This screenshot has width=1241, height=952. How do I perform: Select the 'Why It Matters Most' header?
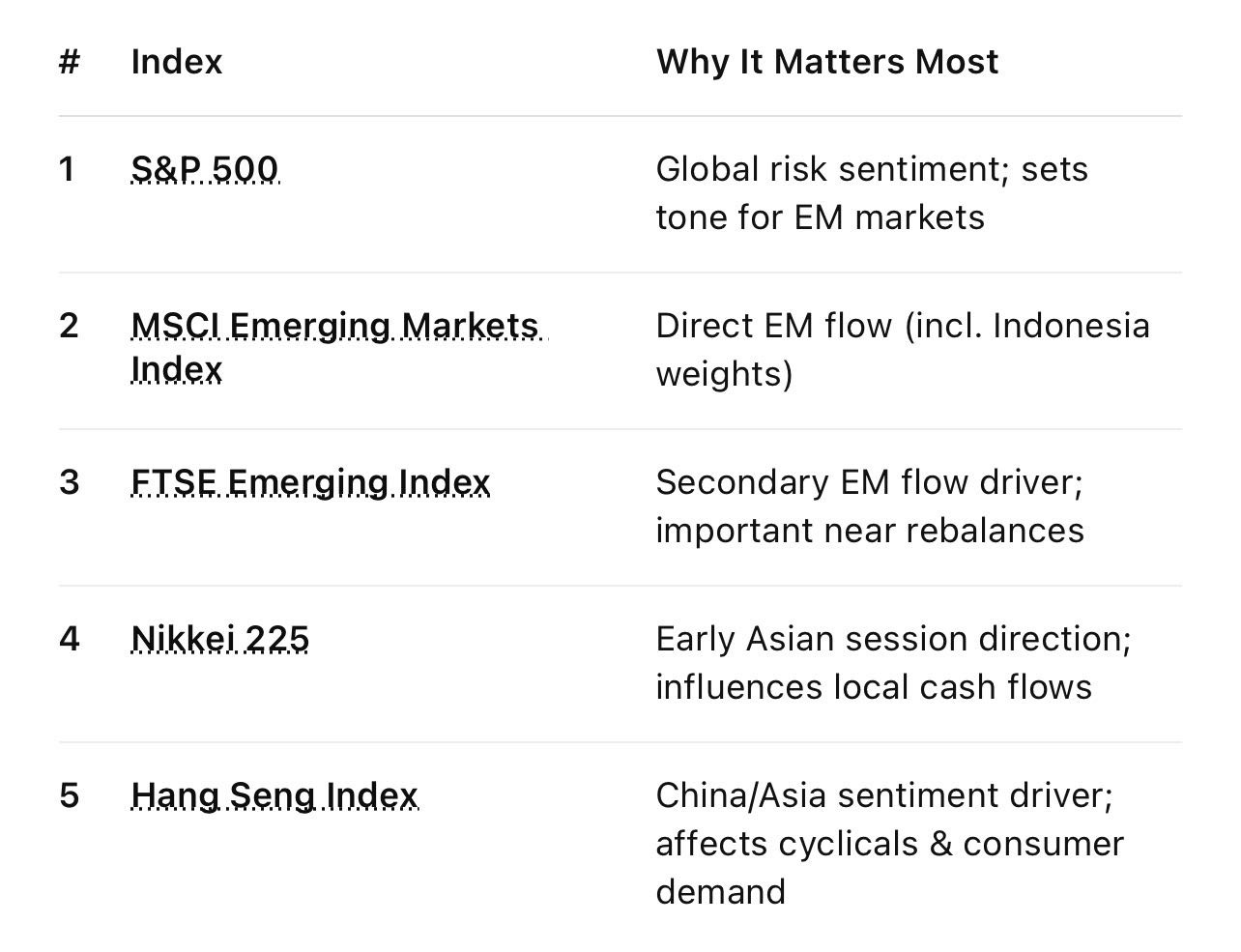pos(826,62)
